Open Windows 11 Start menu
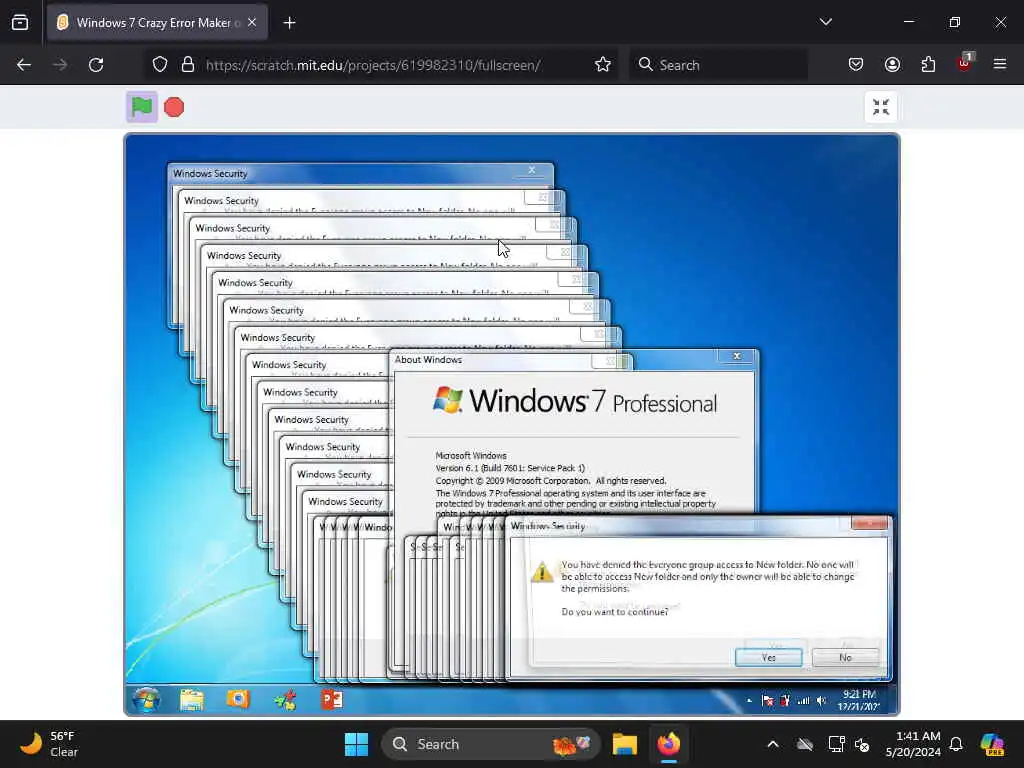Screen dimensions: 1024x768 pos(357,744)
